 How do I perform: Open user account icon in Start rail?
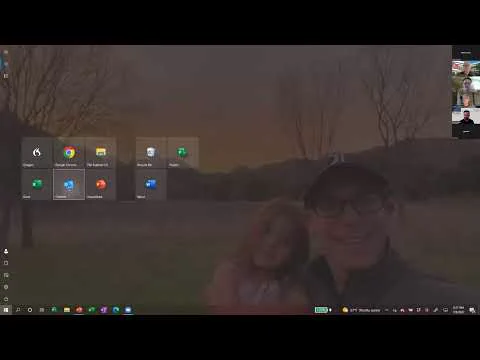(x=6, y=251)
